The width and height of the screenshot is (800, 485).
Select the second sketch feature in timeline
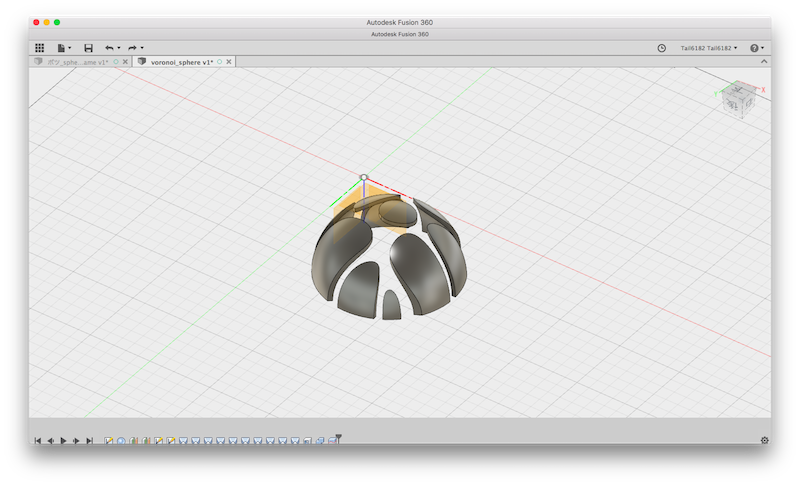click(159, 441)
